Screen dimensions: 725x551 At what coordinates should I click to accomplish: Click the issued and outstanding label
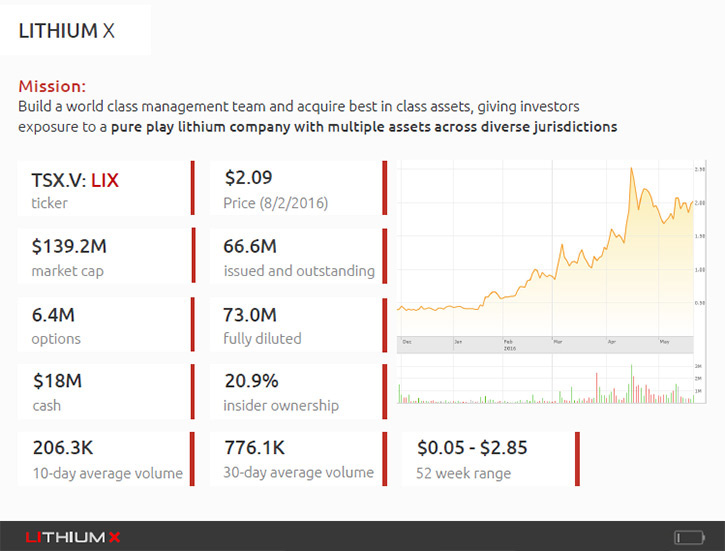coord(299,271)
